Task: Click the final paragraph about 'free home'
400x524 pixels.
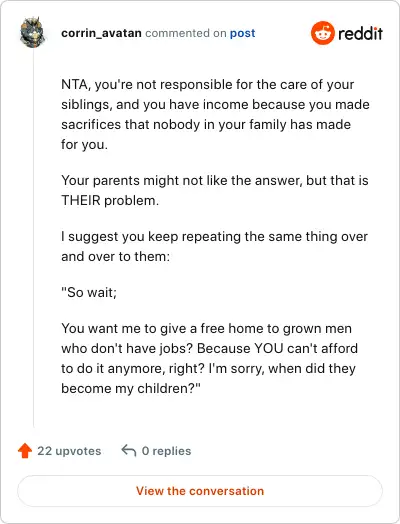Action: [x=209, y=358]
